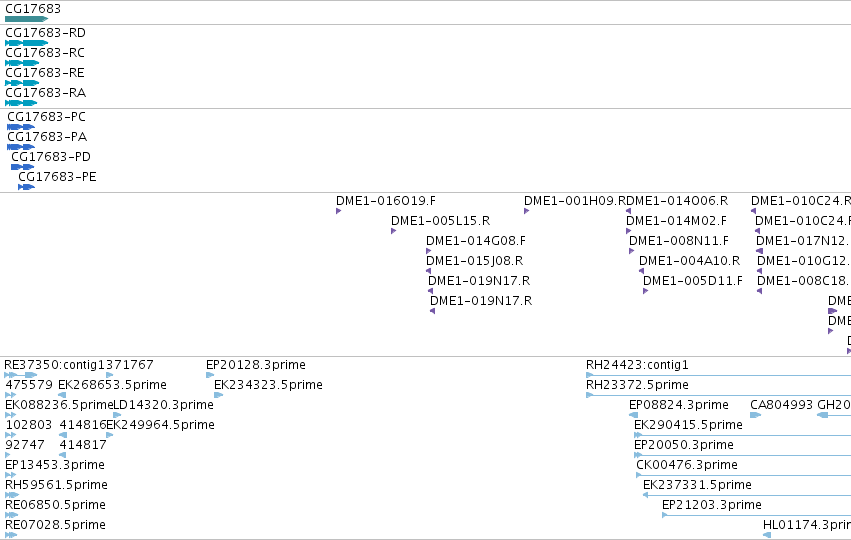Click the CG17683-PC protein glyph

[21, 127]
